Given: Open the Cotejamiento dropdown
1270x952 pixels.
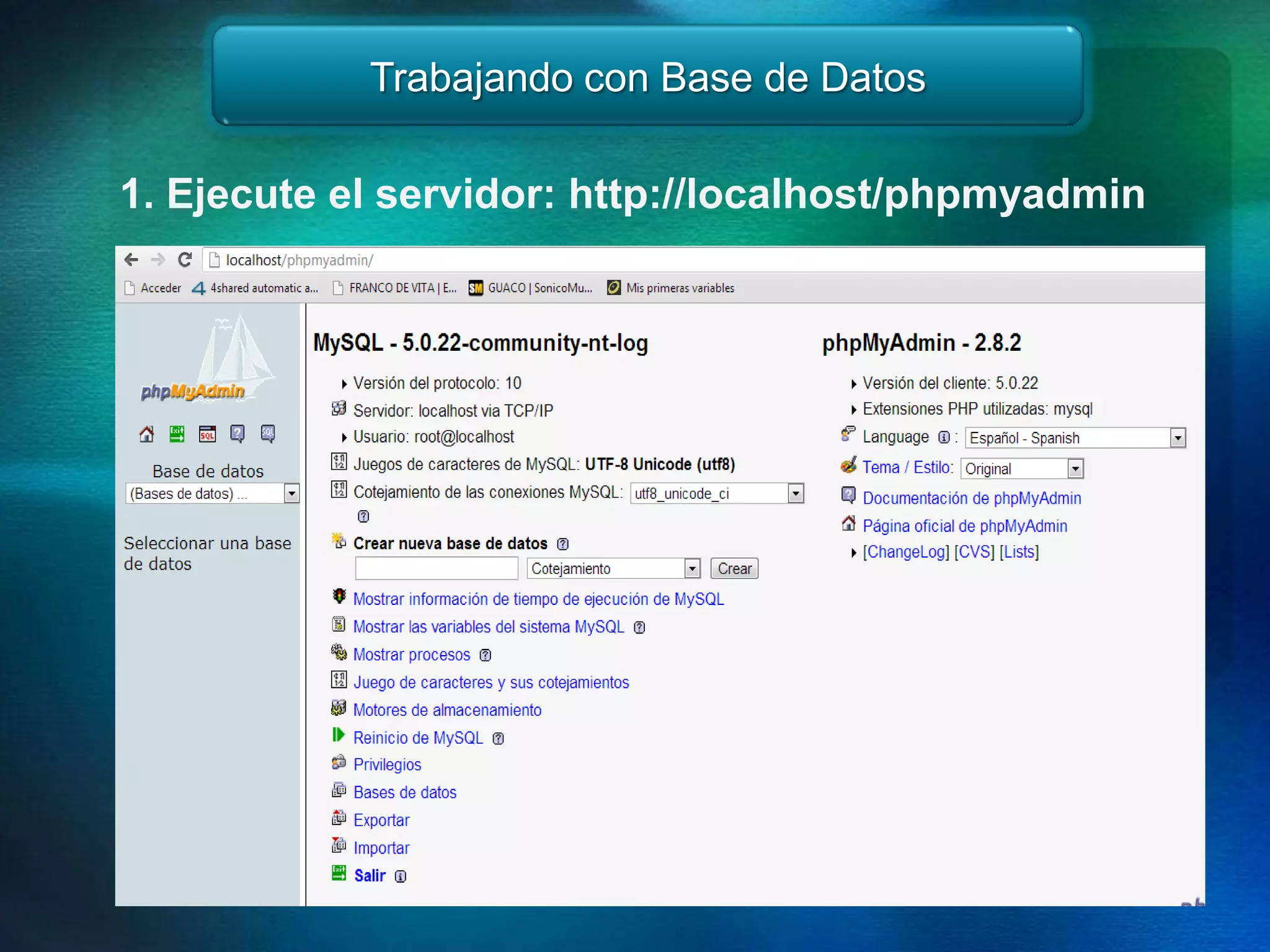Looking at the screenshot, I should (614, 568).
